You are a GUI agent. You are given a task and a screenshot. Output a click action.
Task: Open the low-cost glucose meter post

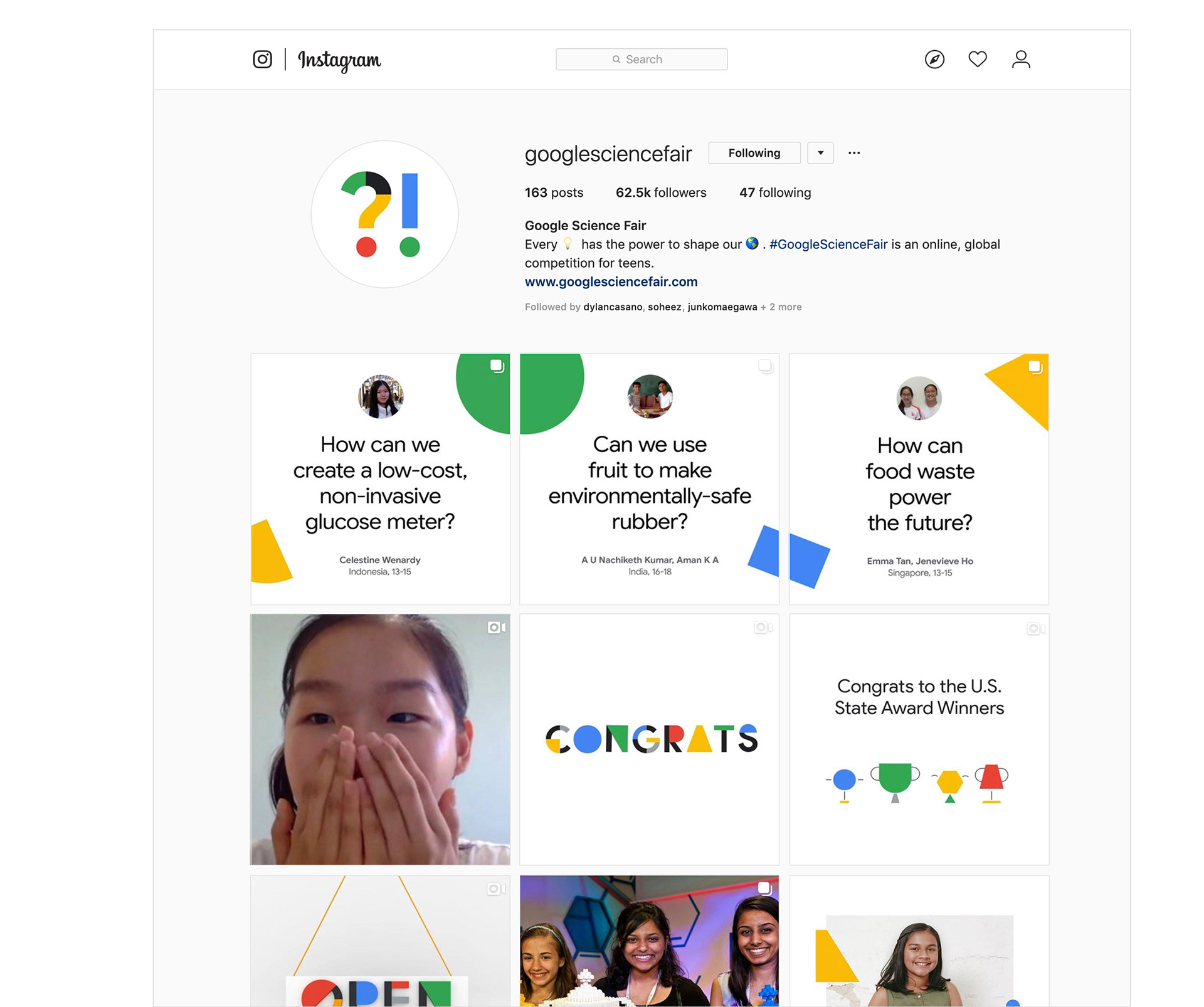click(x=381, y=479)
